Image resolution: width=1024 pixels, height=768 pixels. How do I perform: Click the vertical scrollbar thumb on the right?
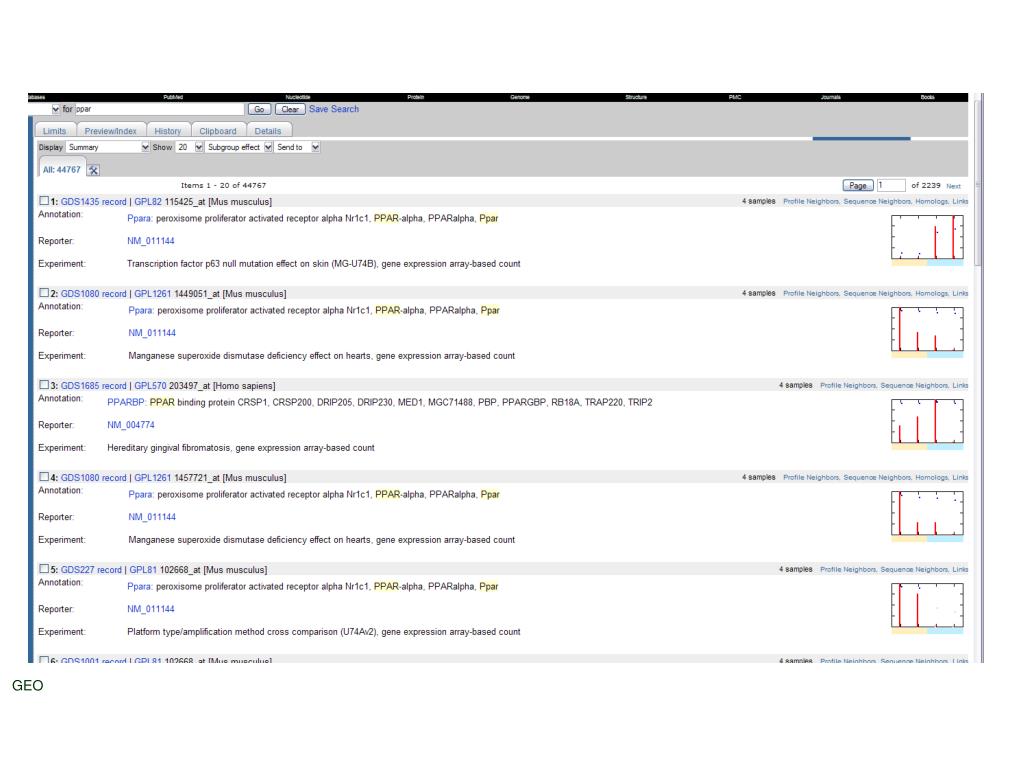pyautogui.click(x=978, y=183)
